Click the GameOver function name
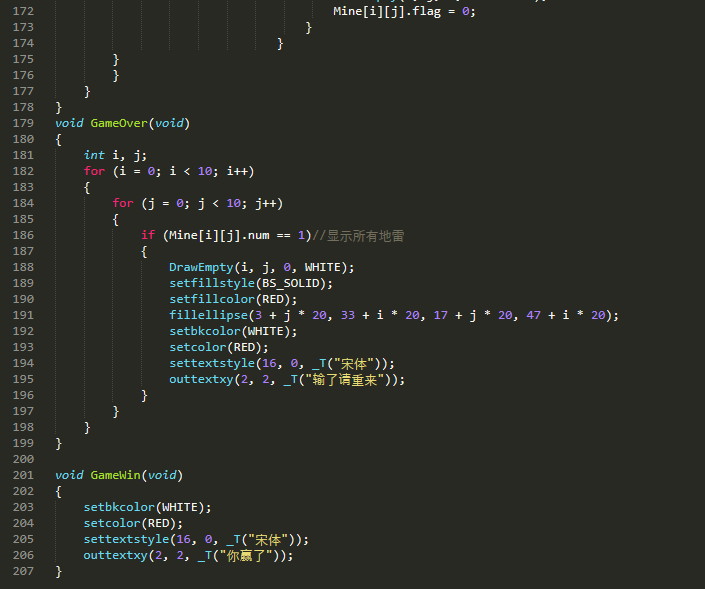The height and width of the screenshot is (589, 705). [x=119, y=123]
